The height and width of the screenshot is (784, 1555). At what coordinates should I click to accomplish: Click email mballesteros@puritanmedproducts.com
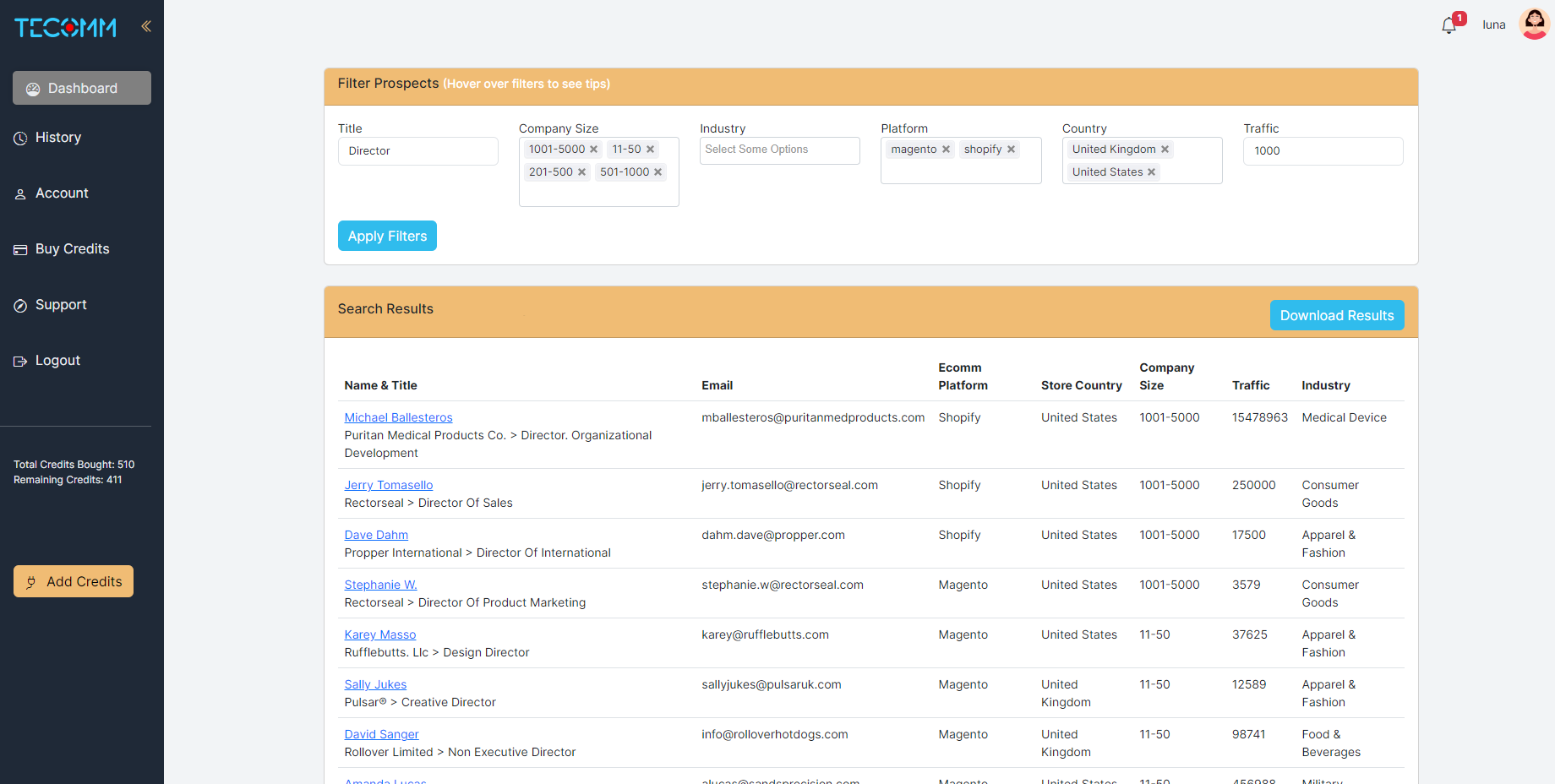pos(813,417)
